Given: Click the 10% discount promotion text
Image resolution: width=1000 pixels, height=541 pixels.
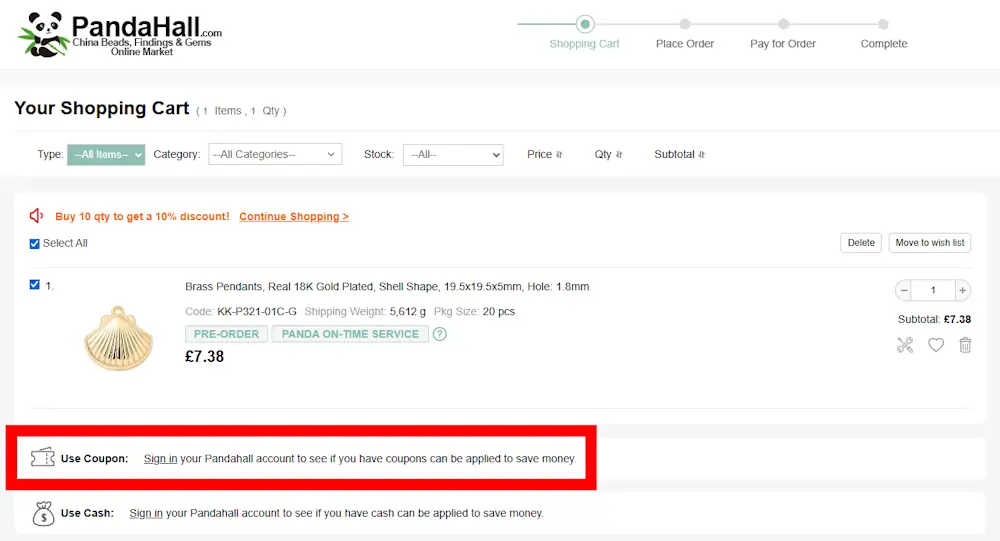Looking at the screenshot, I should (x=142, y=216).
